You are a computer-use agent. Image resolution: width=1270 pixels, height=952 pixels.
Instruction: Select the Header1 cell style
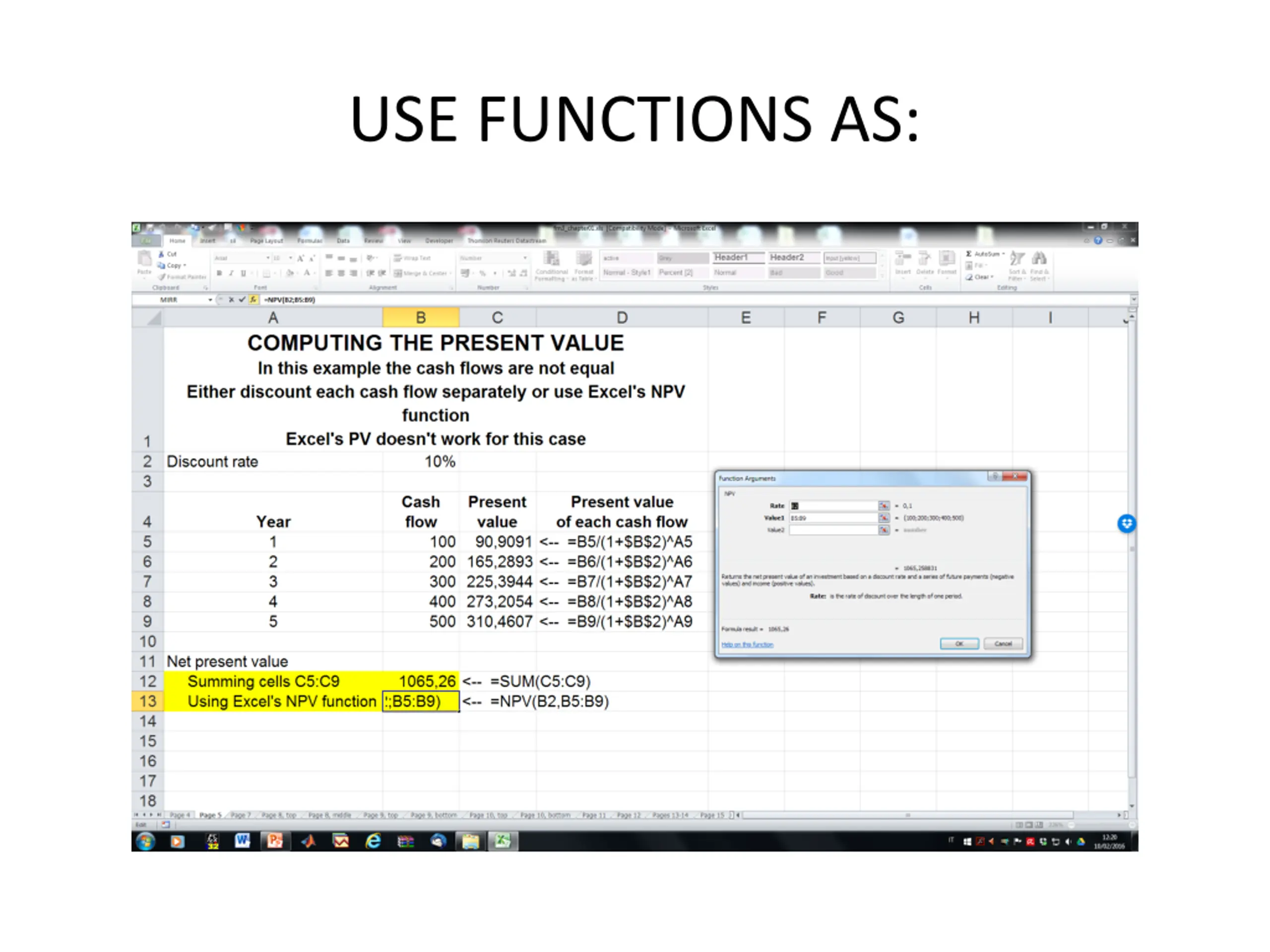[x=738, y=258]
